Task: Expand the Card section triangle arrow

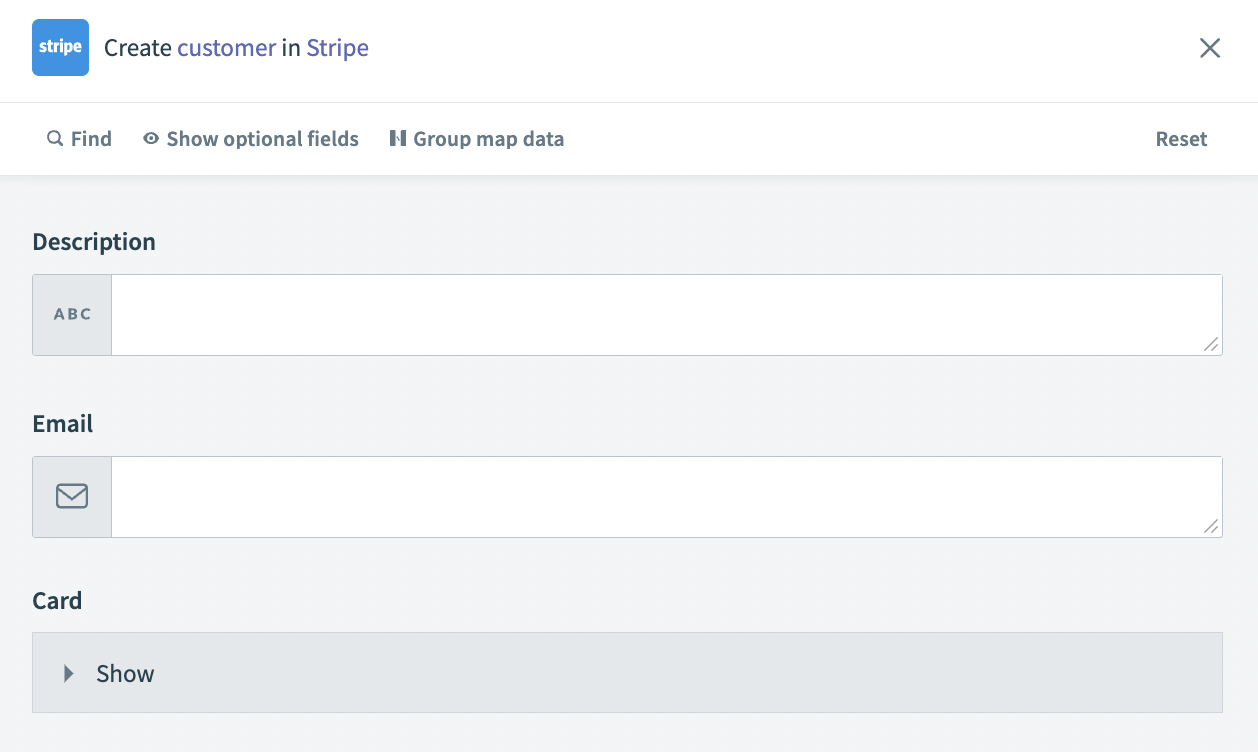Action: (69, 673)
